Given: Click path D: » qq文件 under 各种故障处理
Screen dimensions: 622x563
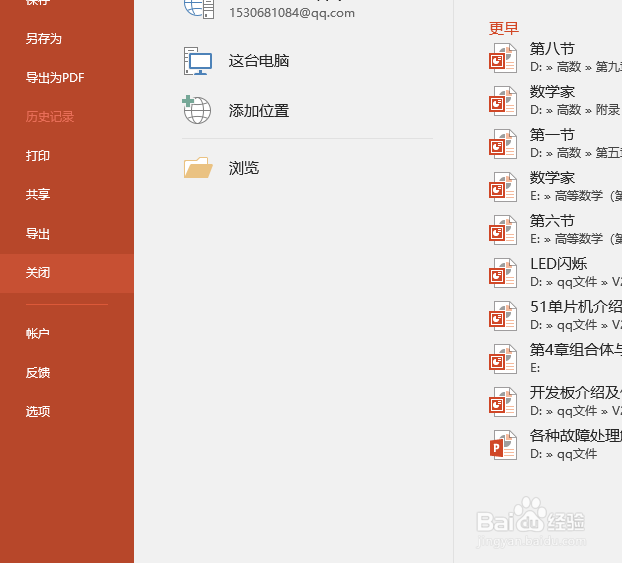Looking at the screenshot, I should [x=563, y=453].
